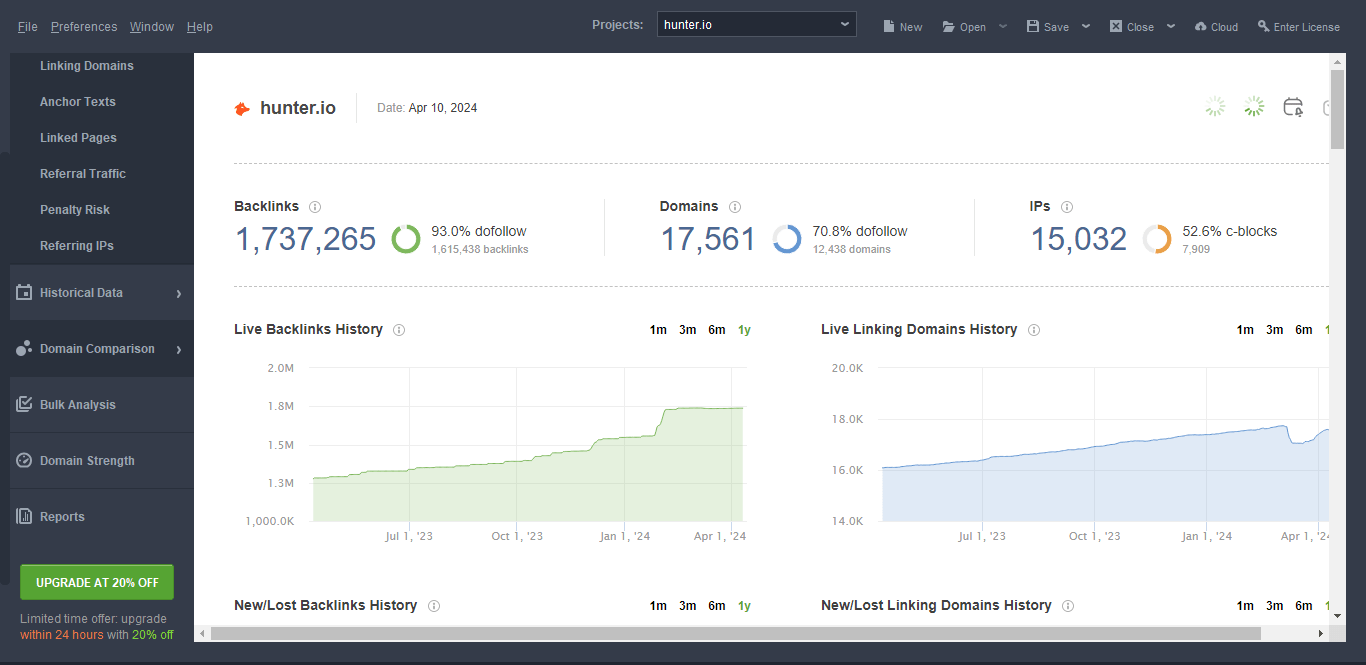Set Live Backlinks History to 3m

[x=688, y=330]
